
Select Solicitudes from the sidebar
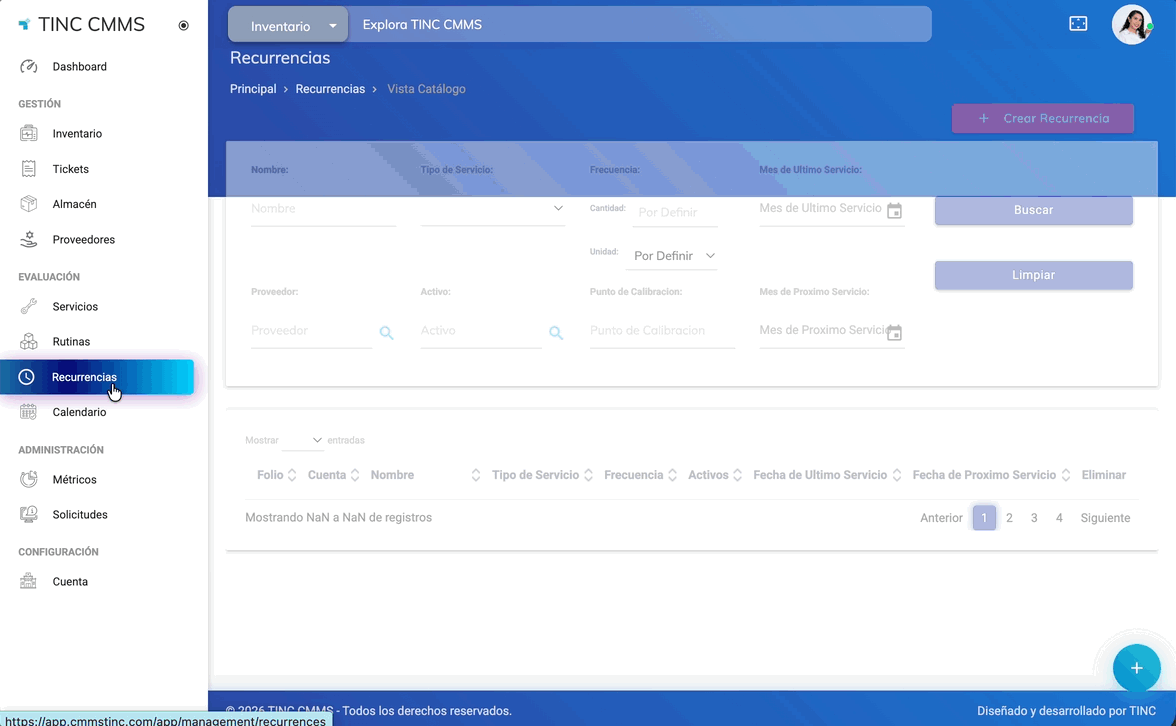pos(80,515)
